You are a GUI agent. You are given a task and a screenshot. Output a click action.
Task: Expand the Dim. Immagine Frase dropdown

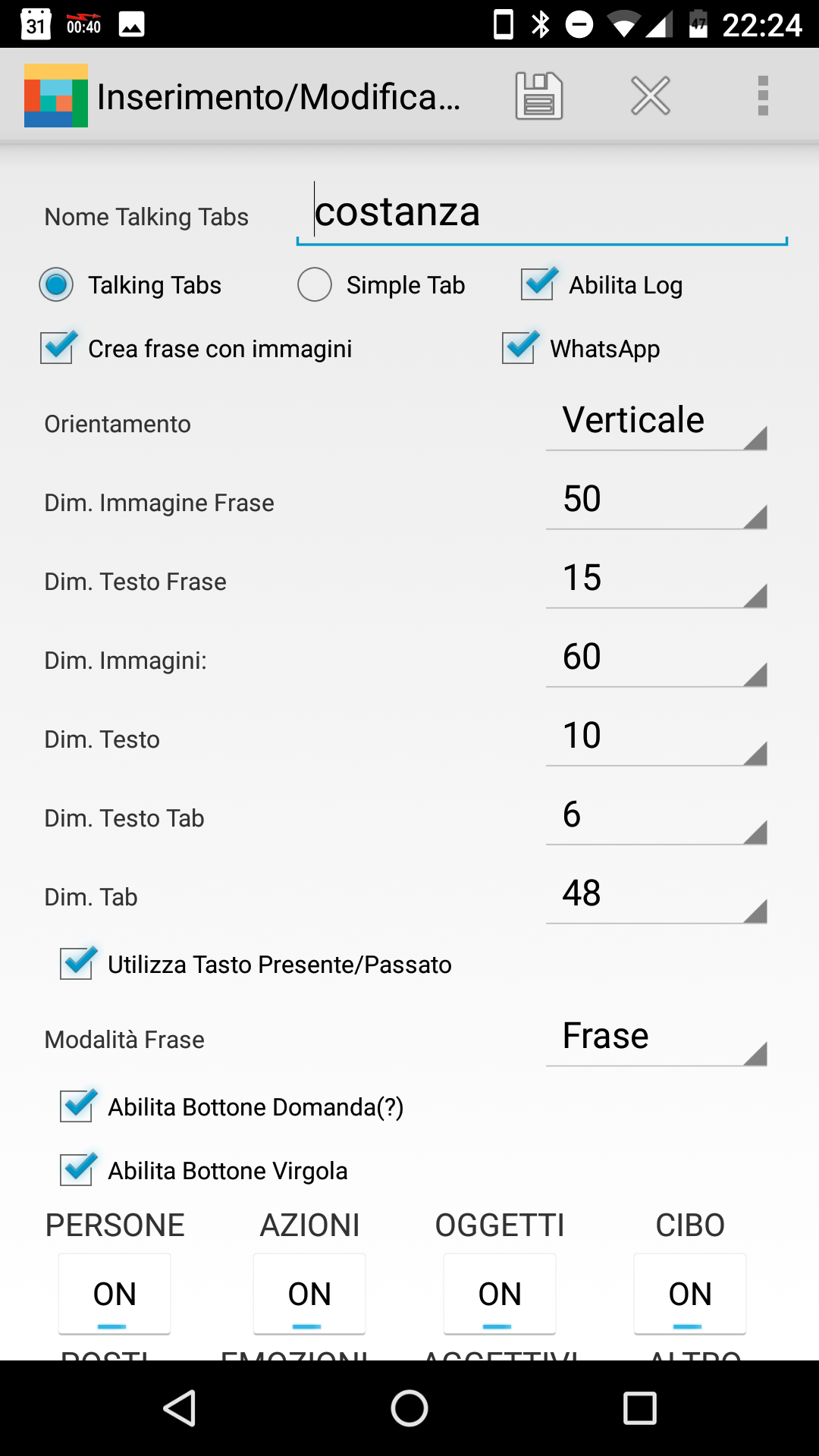pos(656,501)
